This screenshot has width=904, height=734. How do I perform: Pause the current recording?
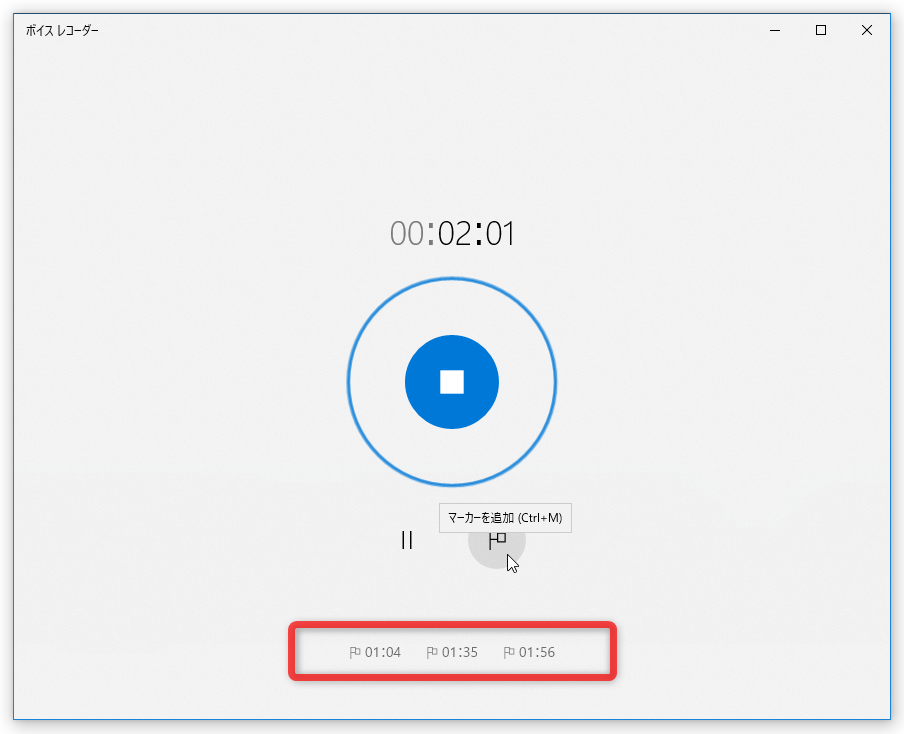pyautogui.click(x=406, y=540)
